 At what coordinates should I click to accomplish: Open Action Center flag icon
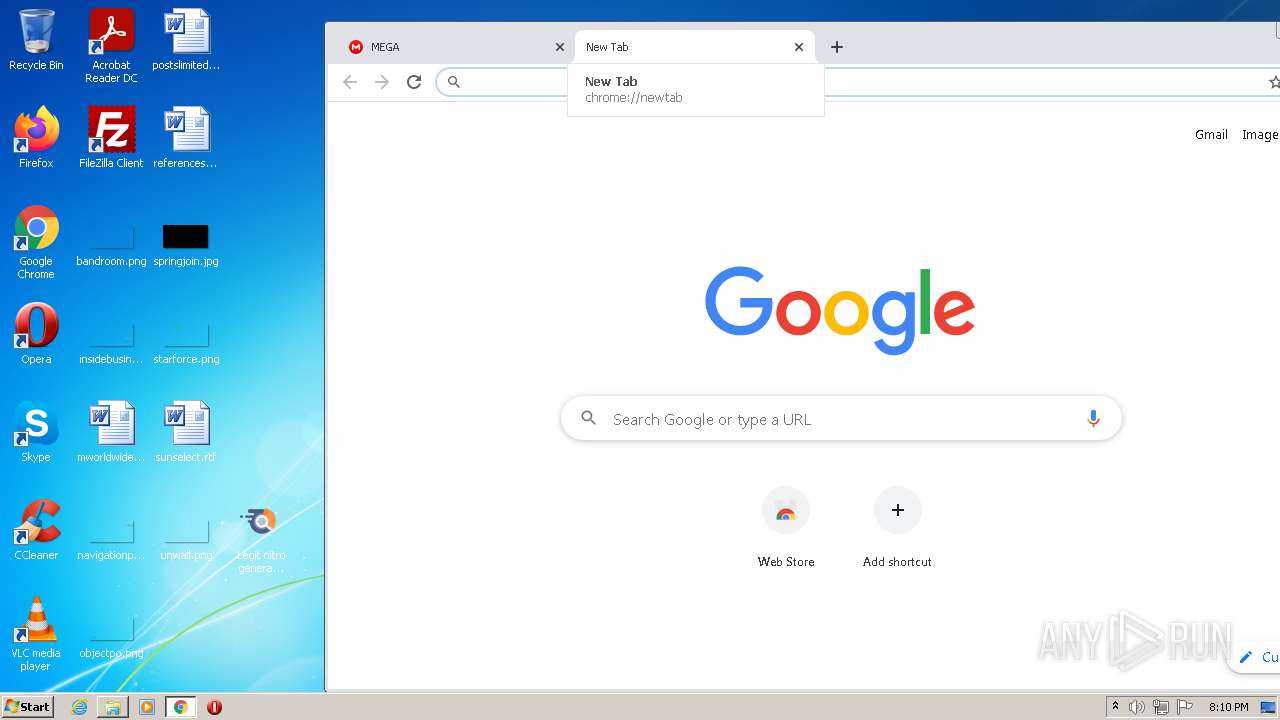click(x=1185, y=707)
